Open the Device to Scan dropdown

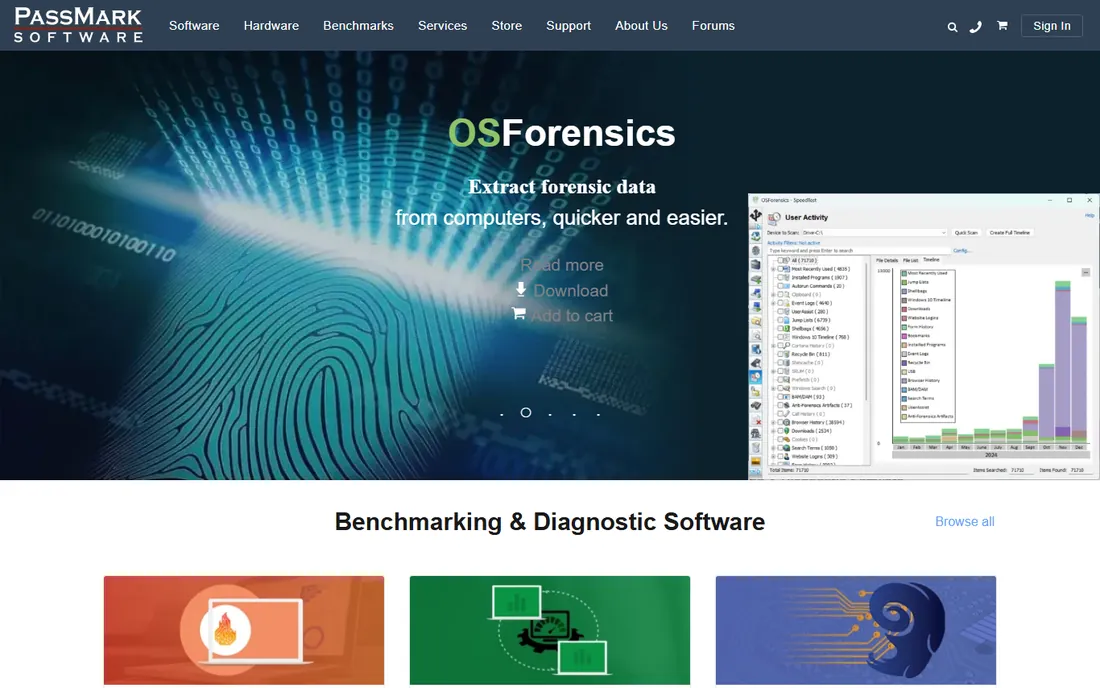click(874, 233)
